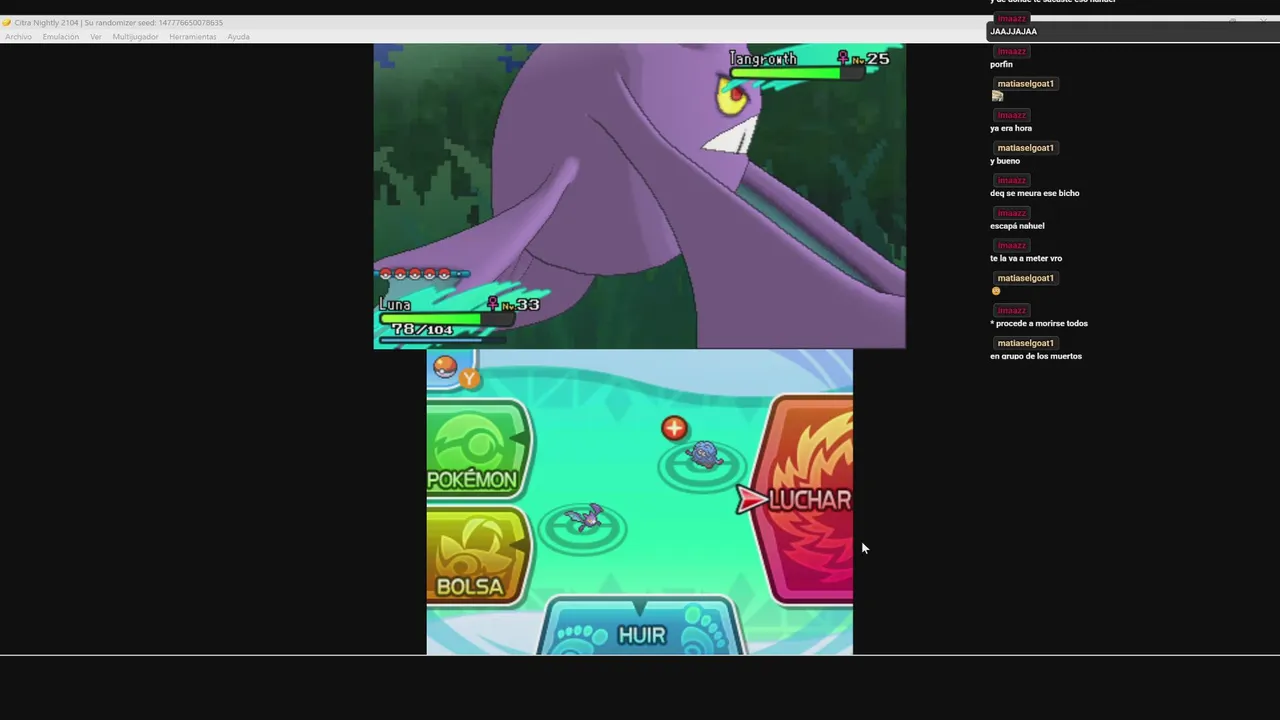Click the Tangrowth HP bar

point(796,73)
